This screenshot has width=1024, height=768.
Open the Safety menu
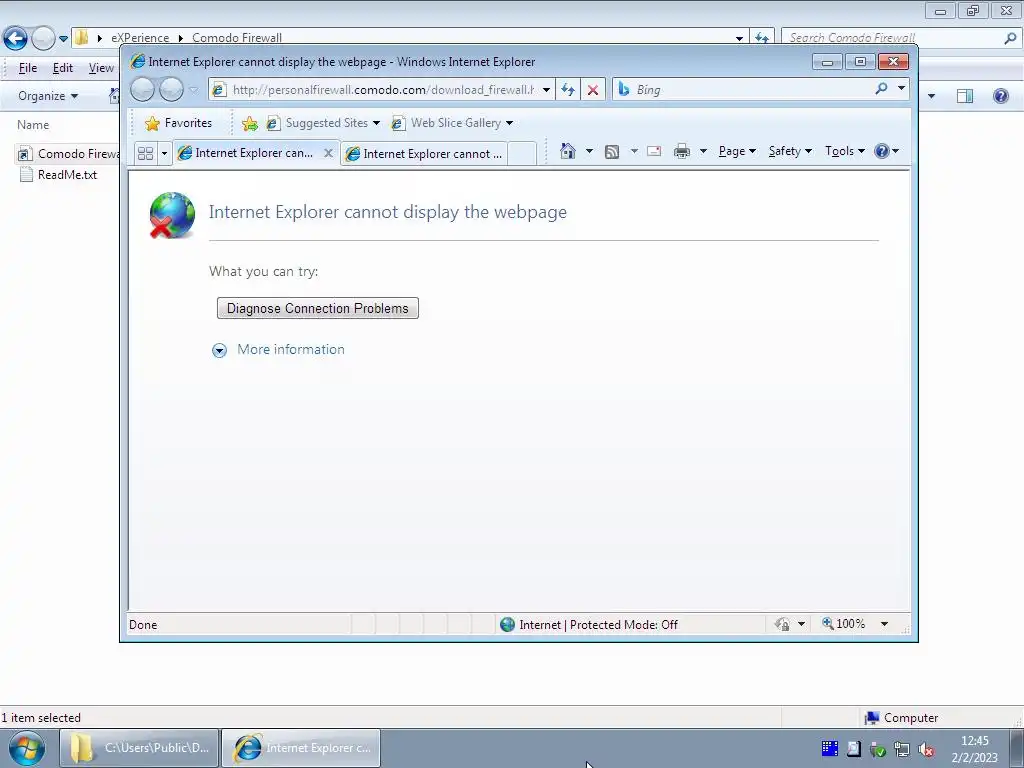(x=790, y=151)
